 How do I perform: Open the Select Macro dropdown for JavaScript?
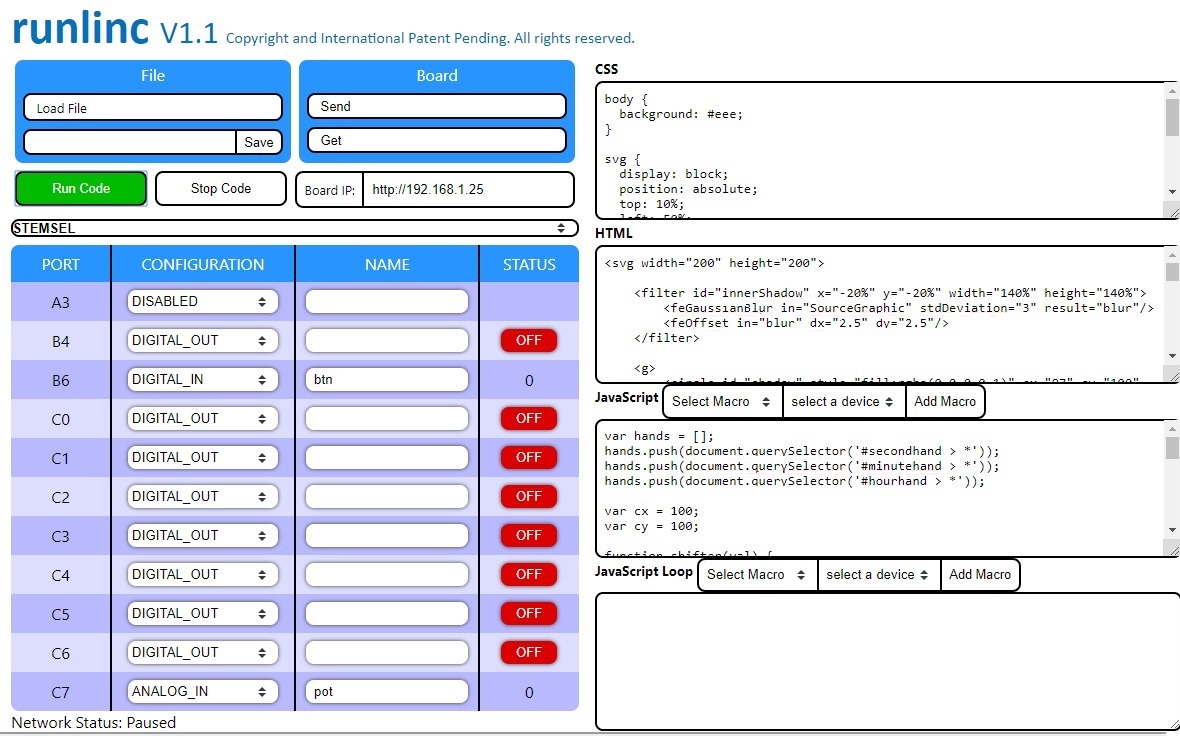(x=720, y=400)
